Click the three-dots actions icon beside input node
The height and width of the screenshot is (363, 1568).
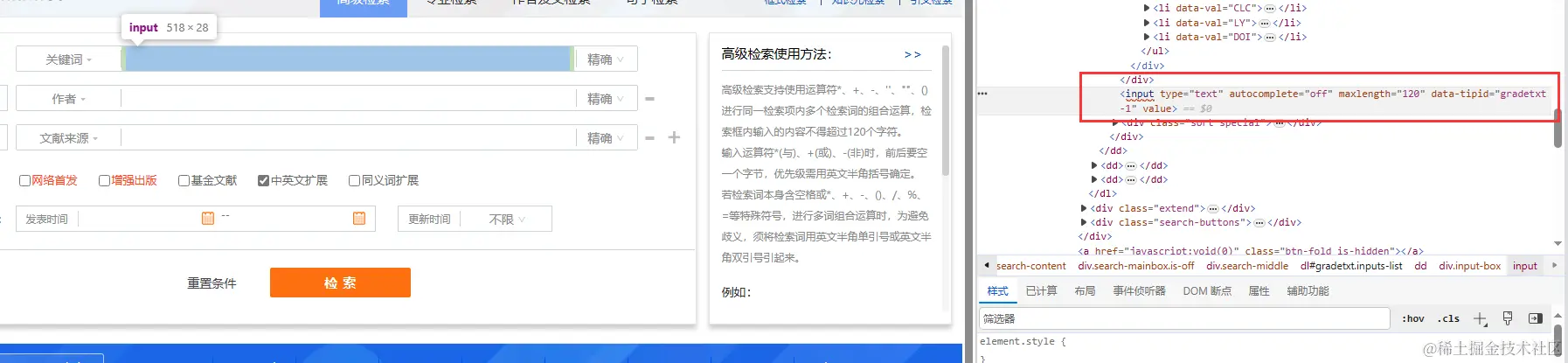point(982,94)
